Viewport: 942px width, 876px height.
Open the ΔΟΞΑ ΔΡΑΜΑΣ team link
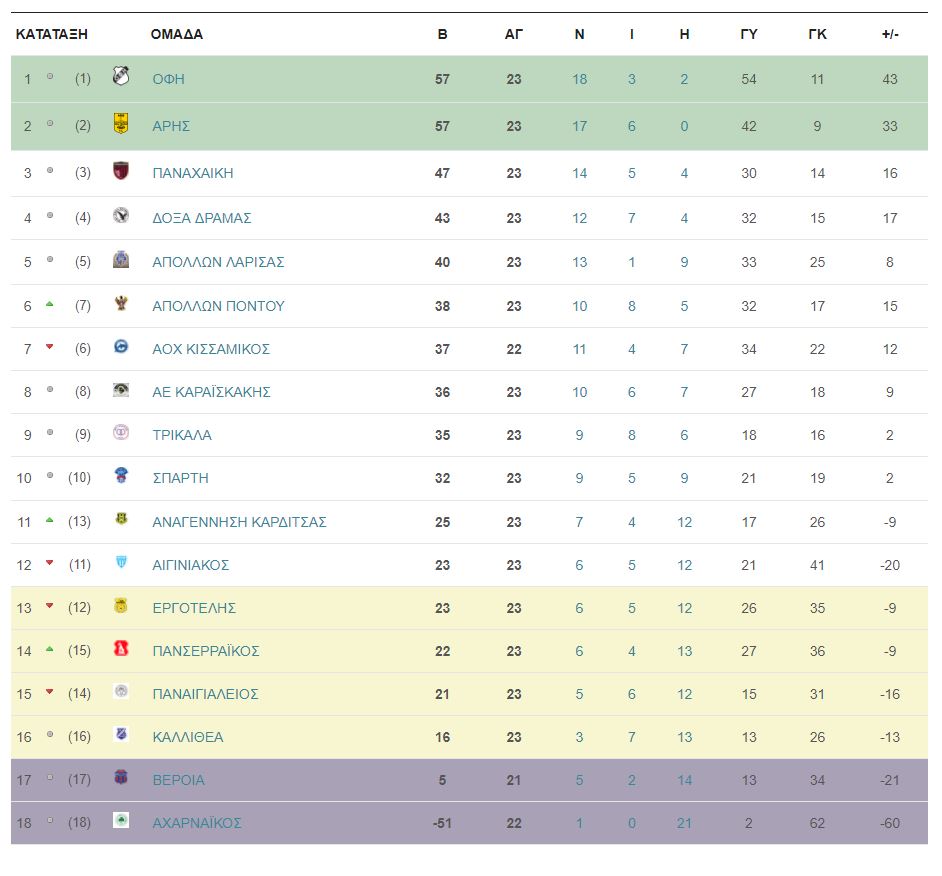click(x=202, y=218)
